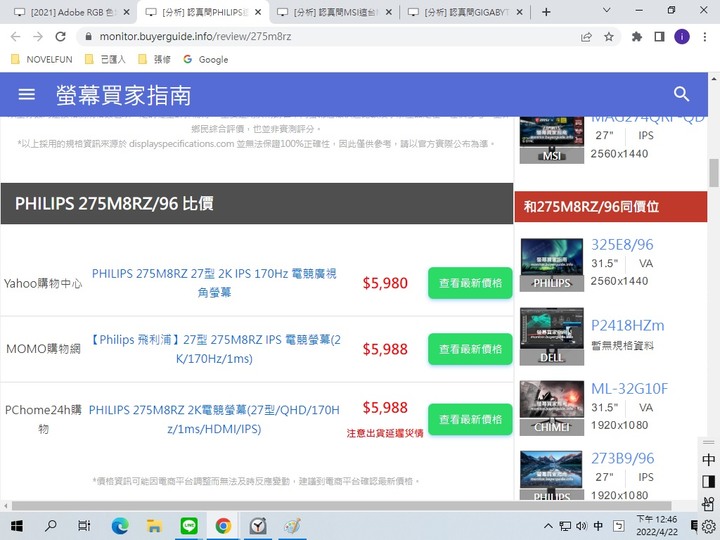The height and width of the screenshot is (540, 720).
Task: Click the MSI monitor thumbnail image
Action: (552, 140)
